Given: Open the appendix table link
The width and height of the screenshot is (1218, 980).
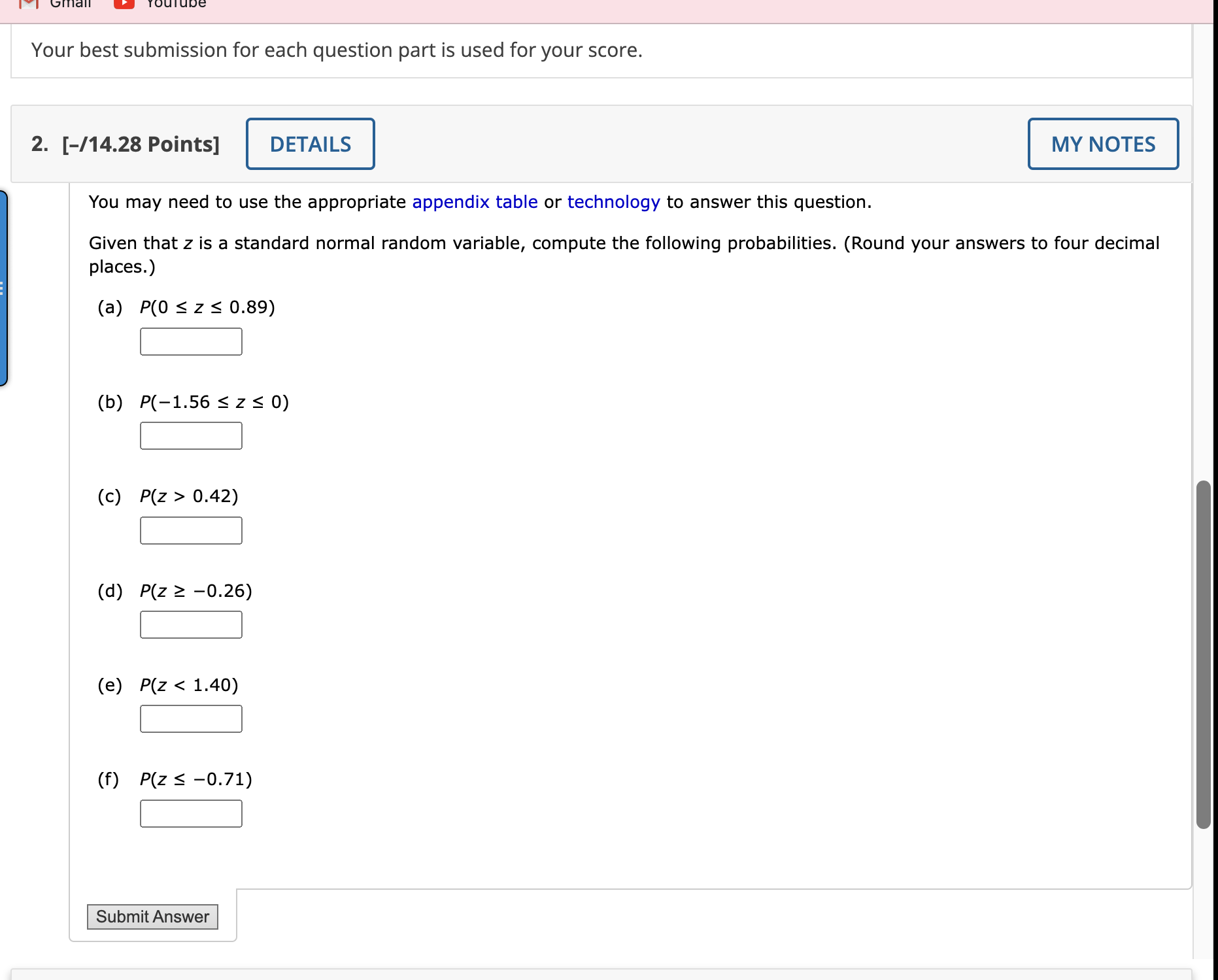Looking at the screenshot, I should [x=474, y=202].
